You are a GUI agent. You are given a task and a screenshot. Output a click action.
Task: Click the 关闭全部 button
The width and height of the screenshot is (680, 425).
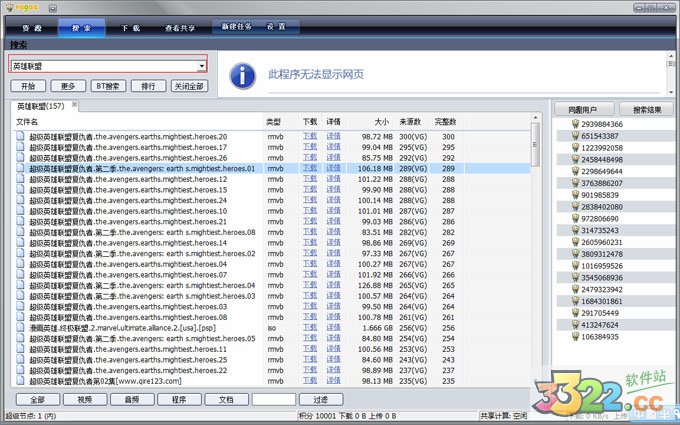point(187,86)
